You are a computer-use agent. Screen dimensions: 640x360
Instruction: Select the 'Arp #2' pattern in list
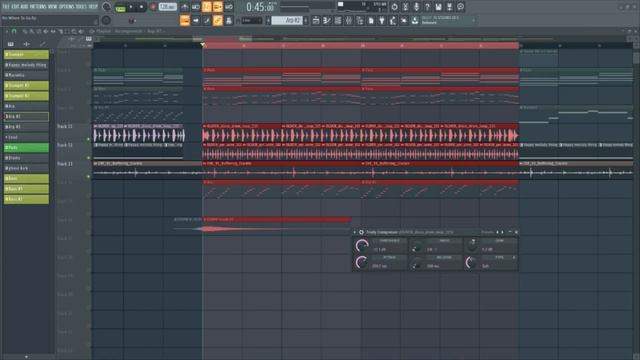[x=26, y=116]
